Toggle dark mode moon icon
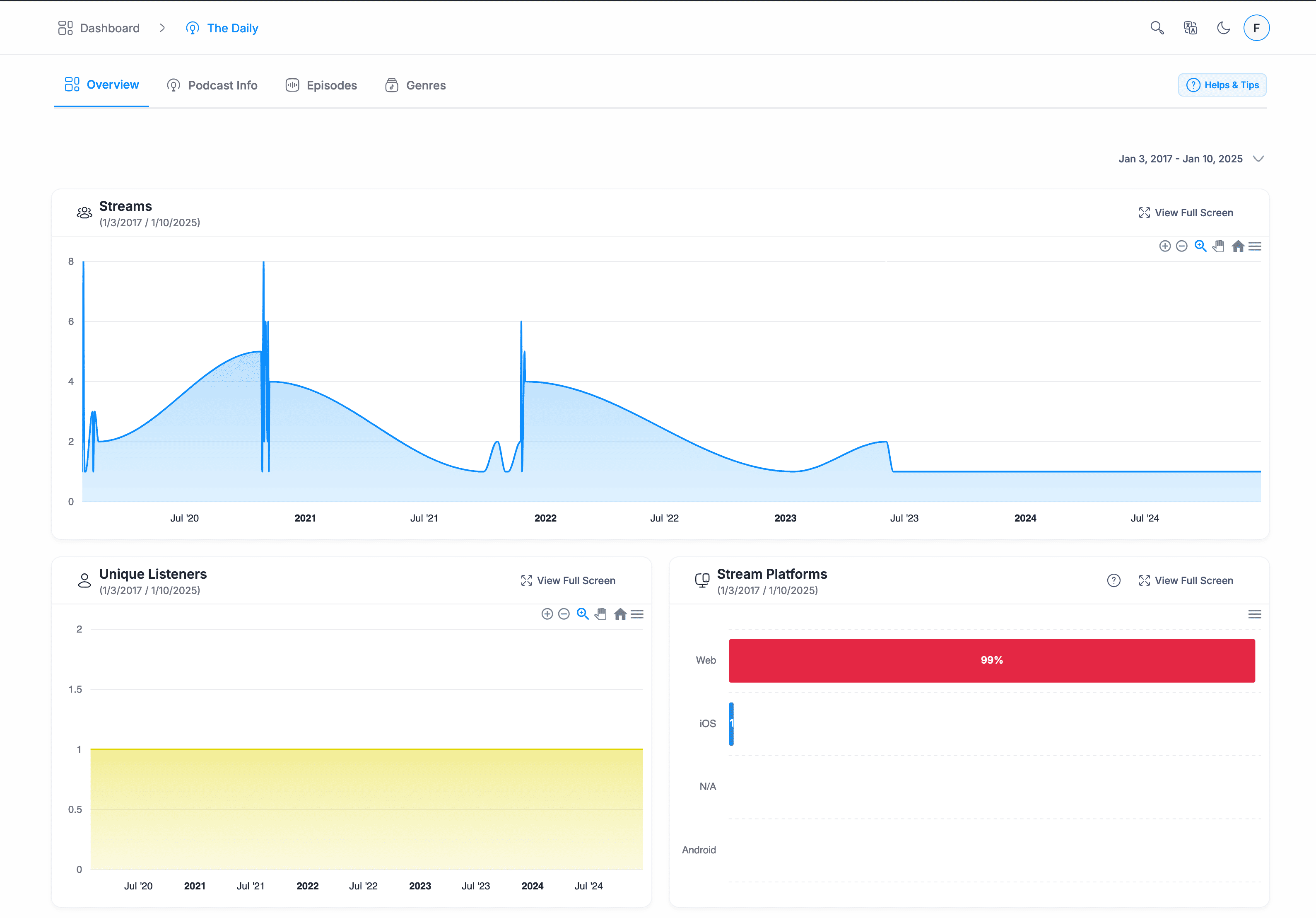The height and width of the screenshot is (918, 1316). [1223, 28]
